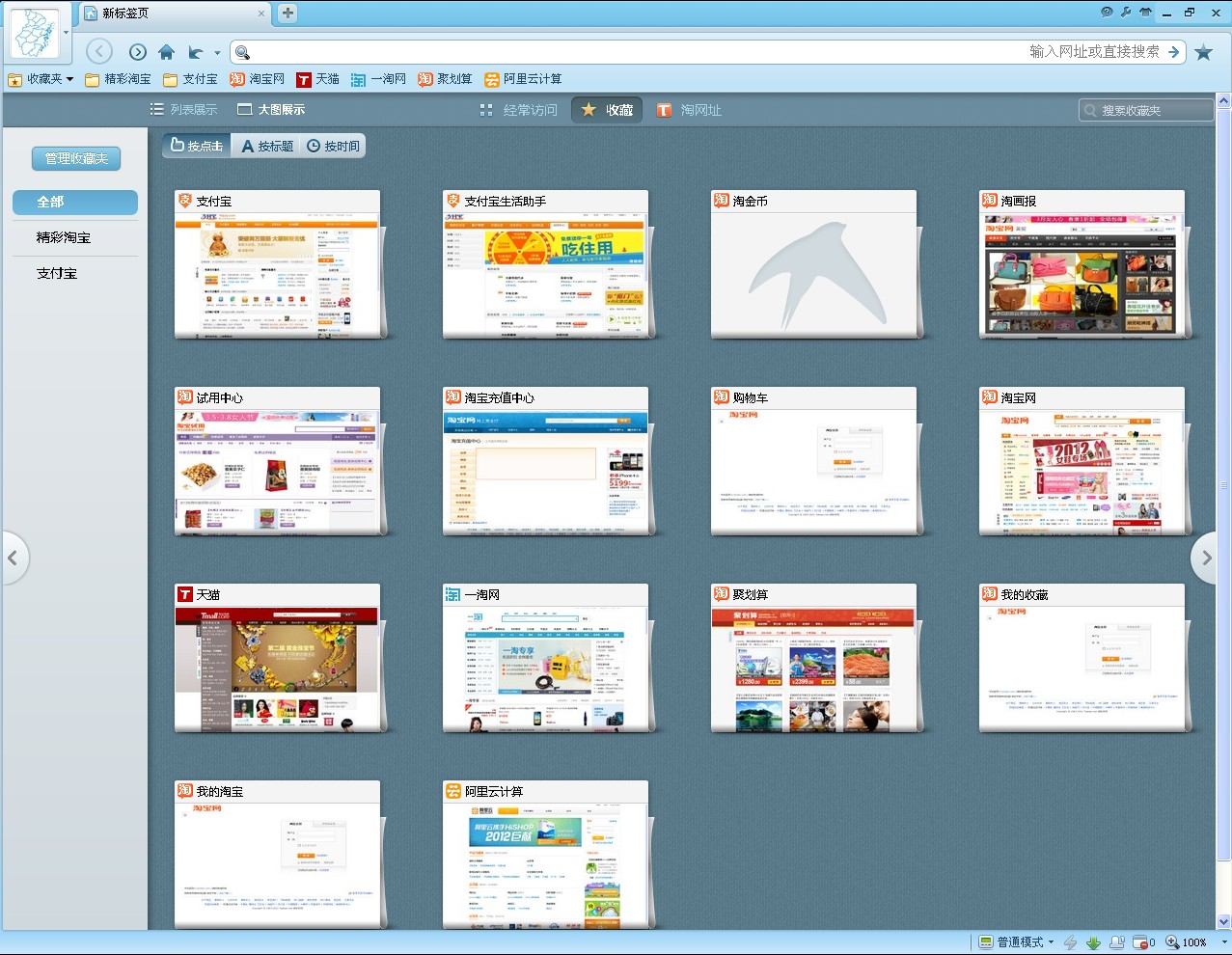Open the 阿里云计算 favorite thumbnail
This screenshot has width=1232, height=955.
point(546,855)
